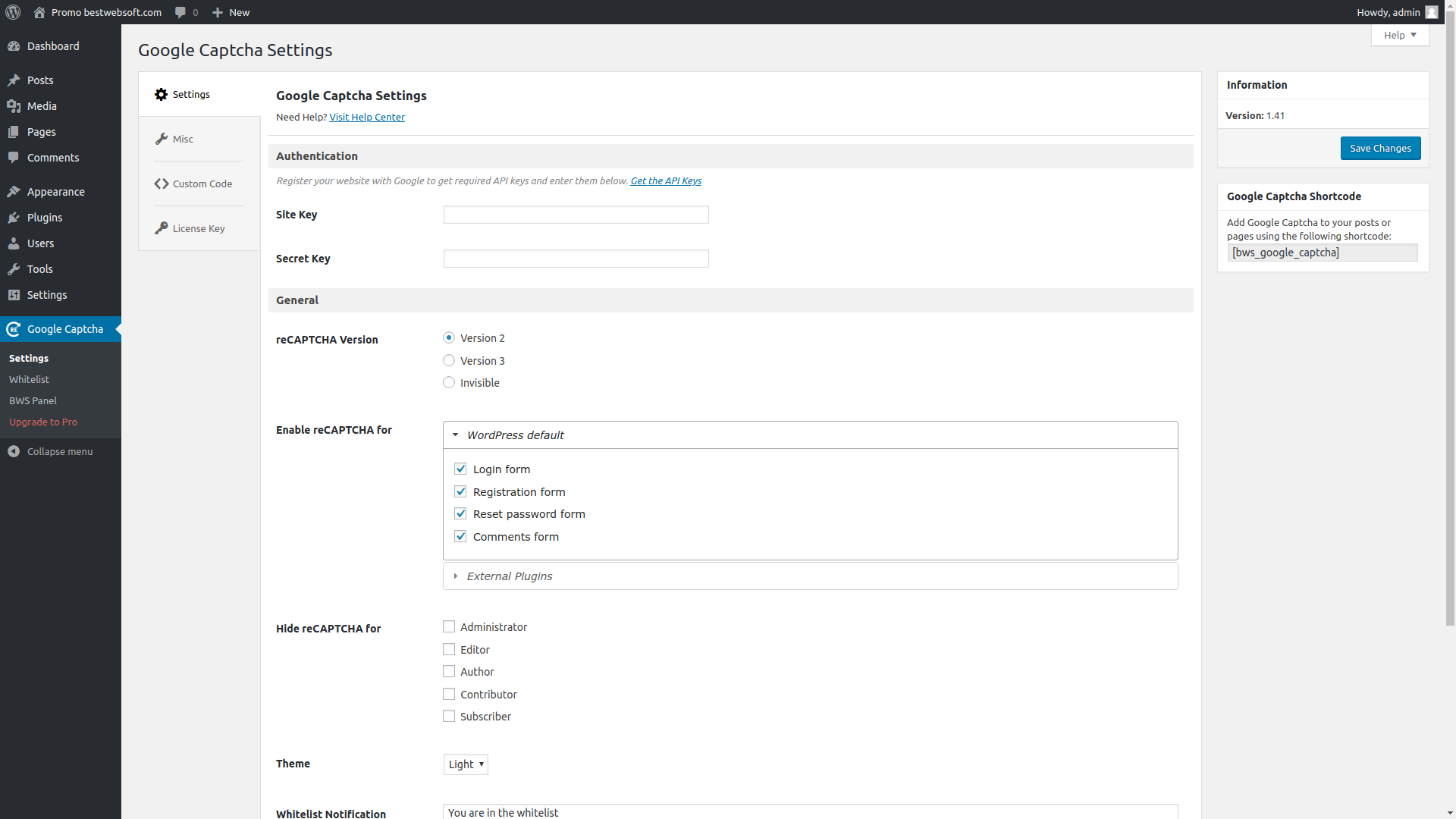Check the Administrator checkbox
The image size is (1456, 819).
click(449, 626)
